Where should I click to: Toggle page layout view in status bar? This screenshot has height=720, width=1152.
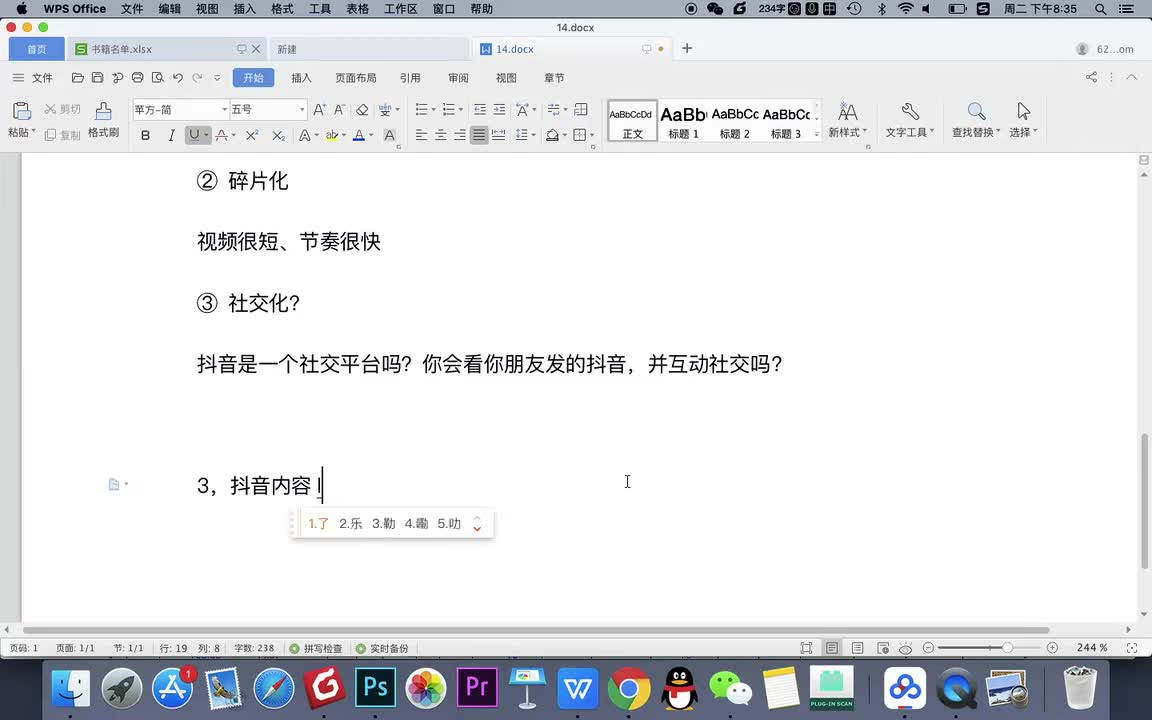832,648
